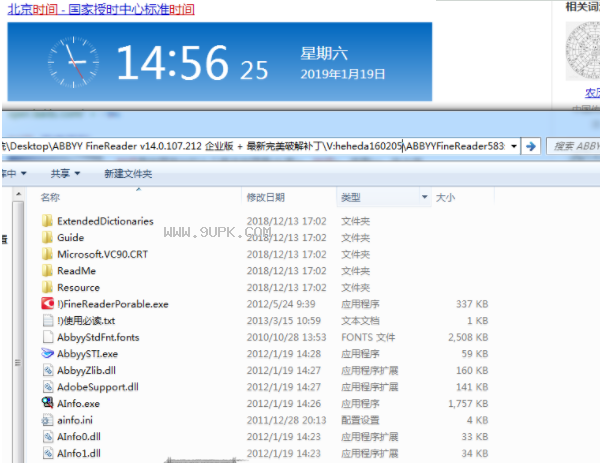This screenshot has height=470, width=600.
Task: Click the circular thumbnail under 相关词
Action: click(x=583, y=51)
